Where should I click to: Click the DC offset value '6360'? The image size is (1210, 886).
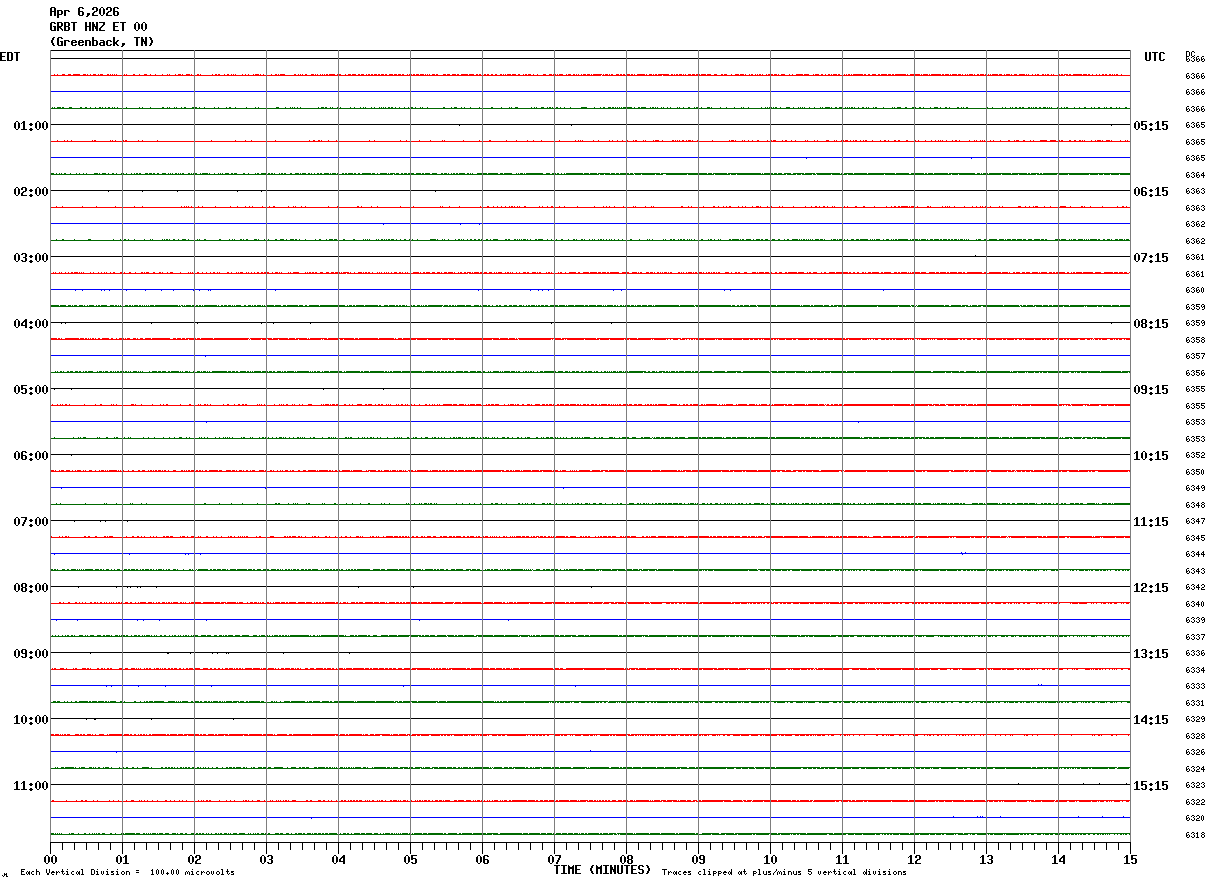click(x=1195, y=290)
